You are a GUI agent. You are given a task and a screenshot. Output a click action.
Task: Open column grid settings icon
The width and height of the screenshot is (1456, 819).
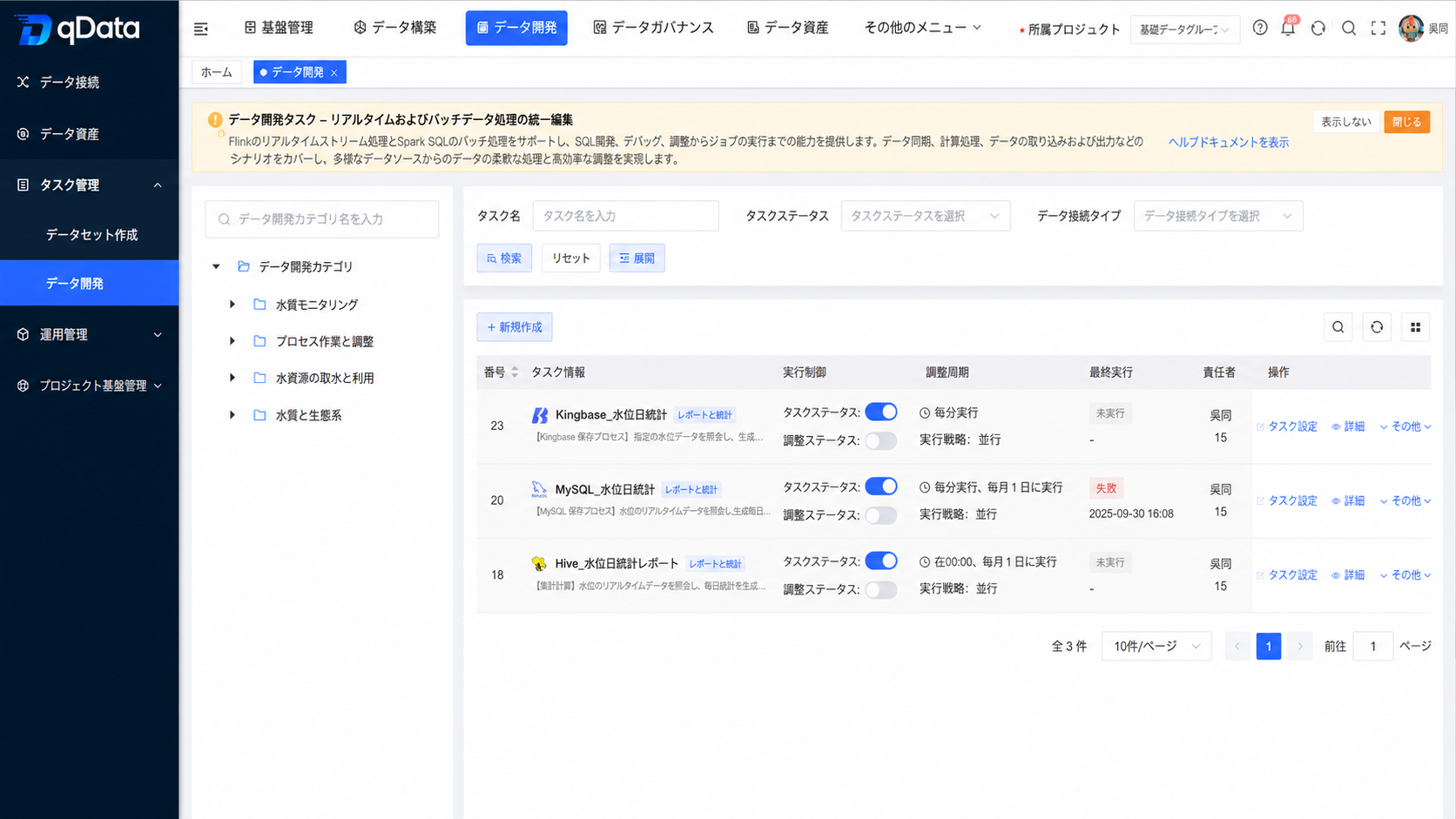click(x=1415, y=327)
